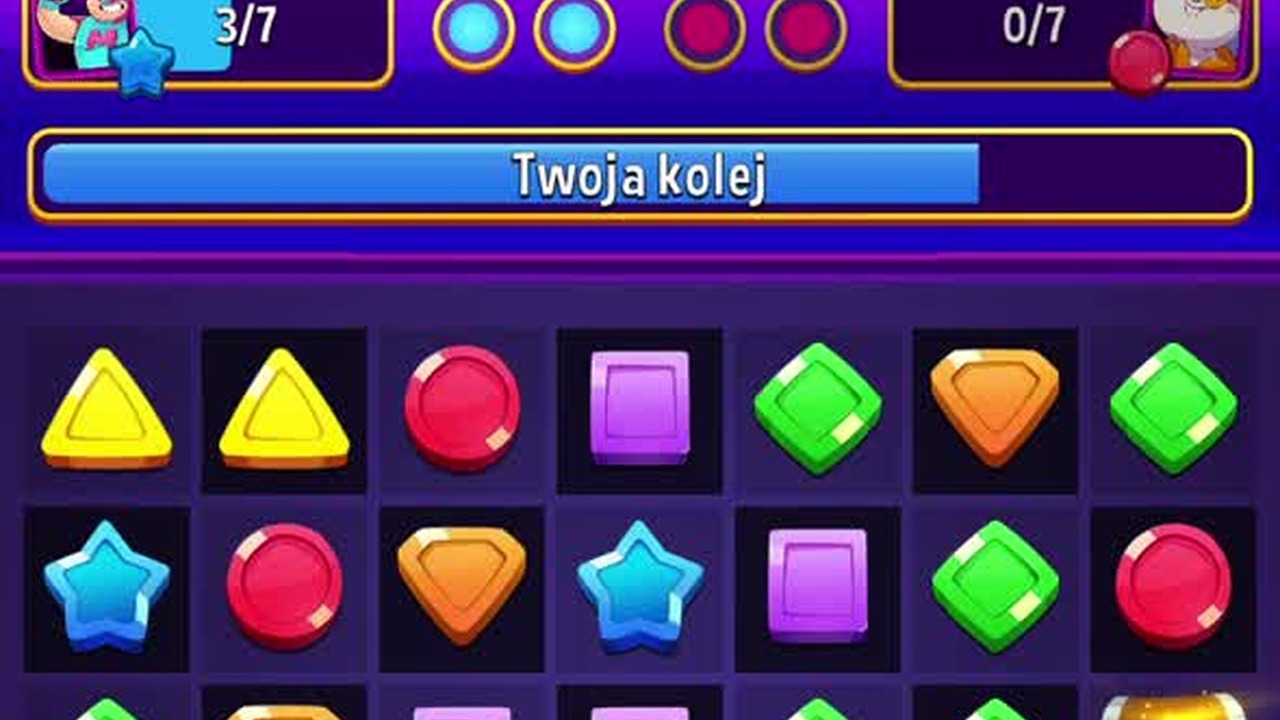Tap the leftmost blue turn indicator circle
The height and width of the screenshot is (720, 1280).
[x=474, y=31]
